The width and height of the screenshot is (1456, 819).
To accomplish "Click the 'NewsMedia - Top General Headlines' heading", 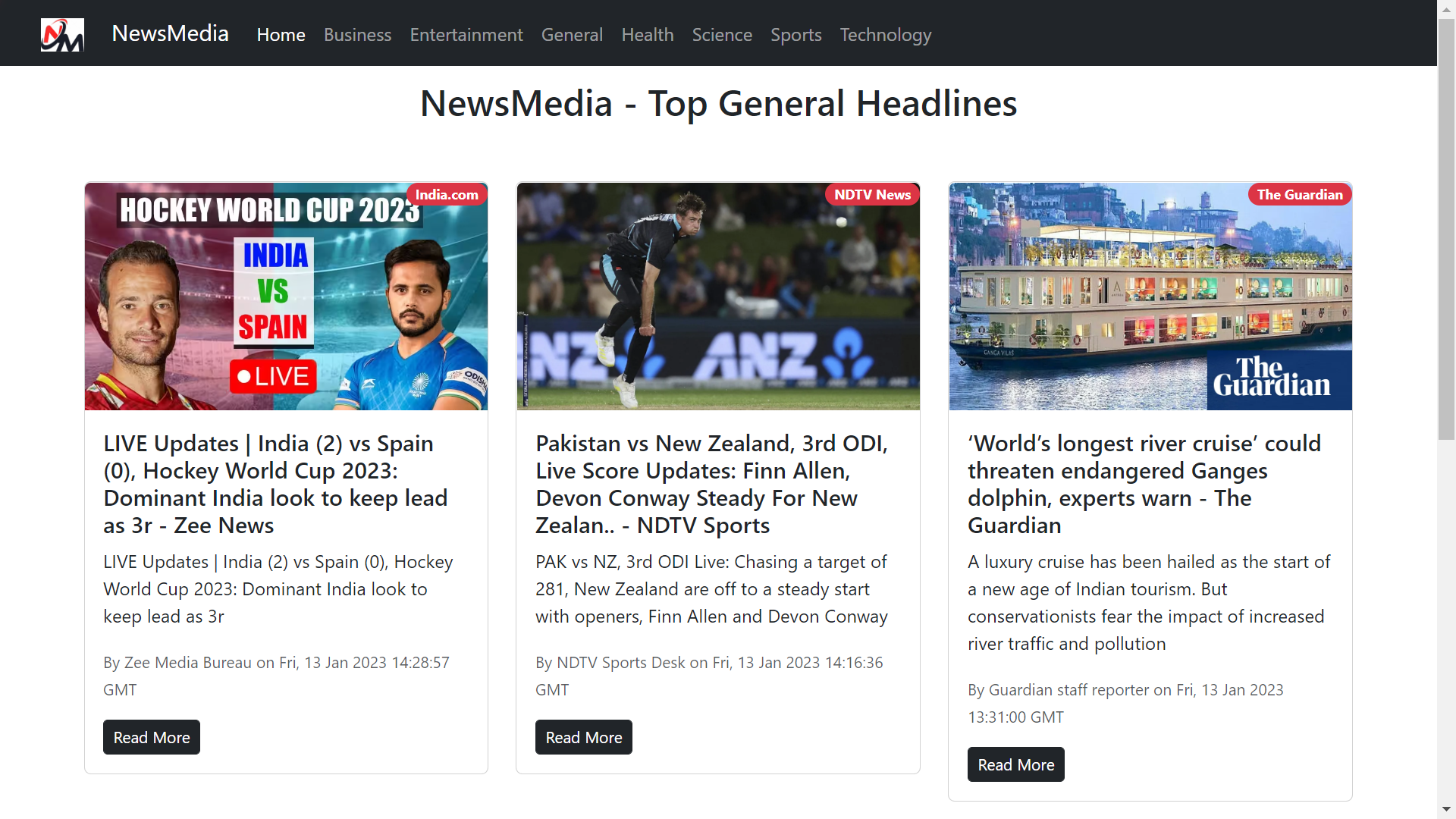I will click(x=718, y=103).
